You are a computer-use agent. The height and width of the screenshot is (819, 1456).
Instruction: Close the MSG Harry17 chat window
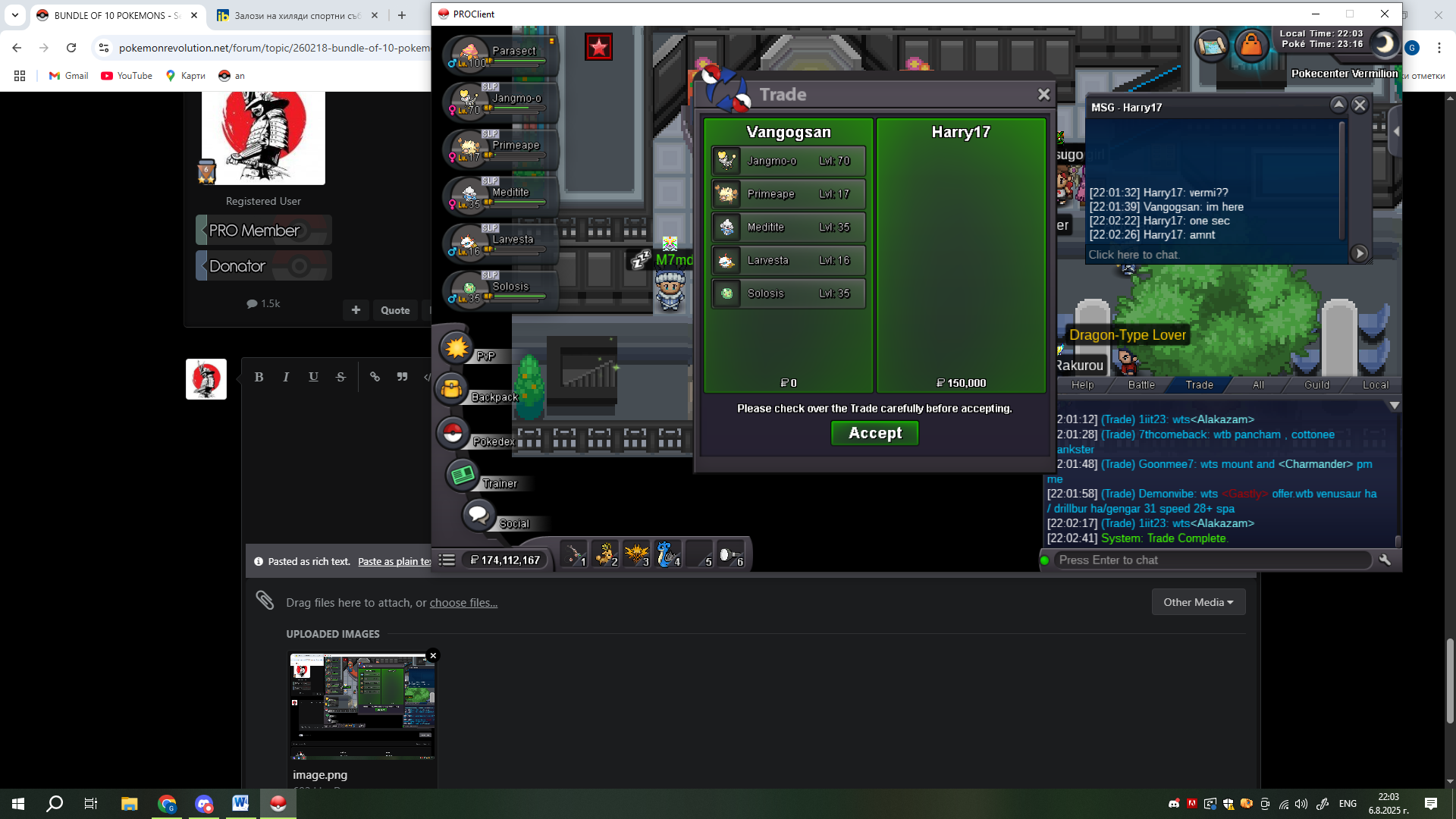1360,105
